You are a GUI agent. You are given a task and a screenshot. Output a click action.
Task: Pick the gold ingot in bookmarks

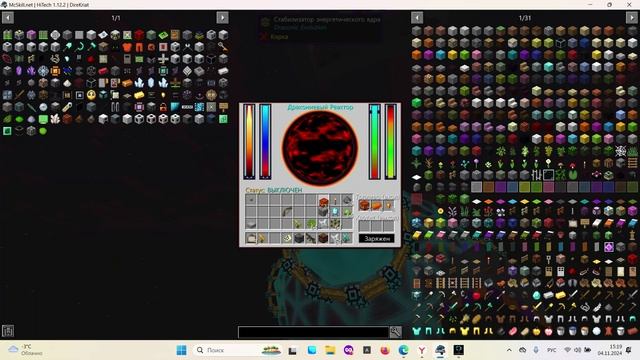pos(139,95)
